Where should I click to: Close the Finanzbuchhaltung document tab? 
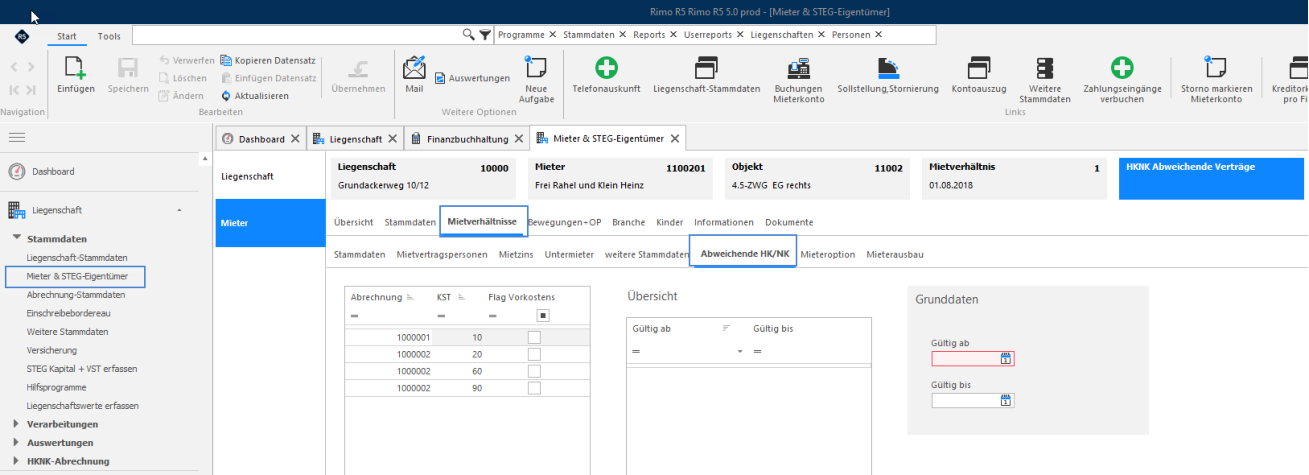click(519, 139)
